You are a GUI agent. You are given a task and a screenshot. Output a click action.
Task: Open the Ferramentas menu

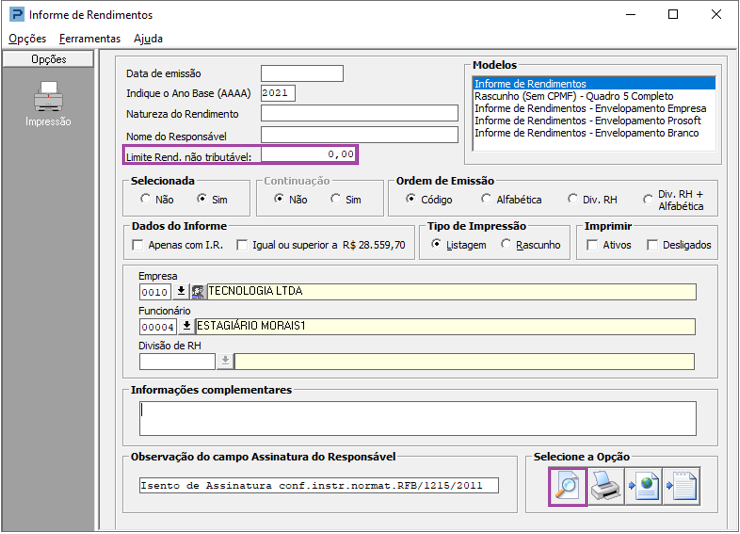90,39
